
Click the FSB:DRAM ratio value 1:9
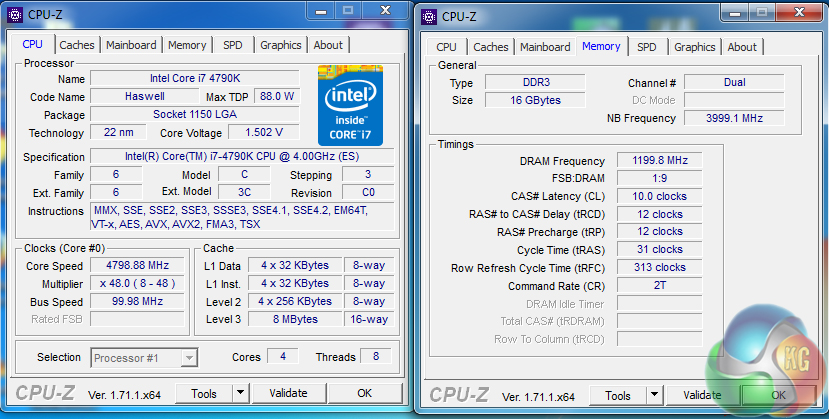(660, 178)
